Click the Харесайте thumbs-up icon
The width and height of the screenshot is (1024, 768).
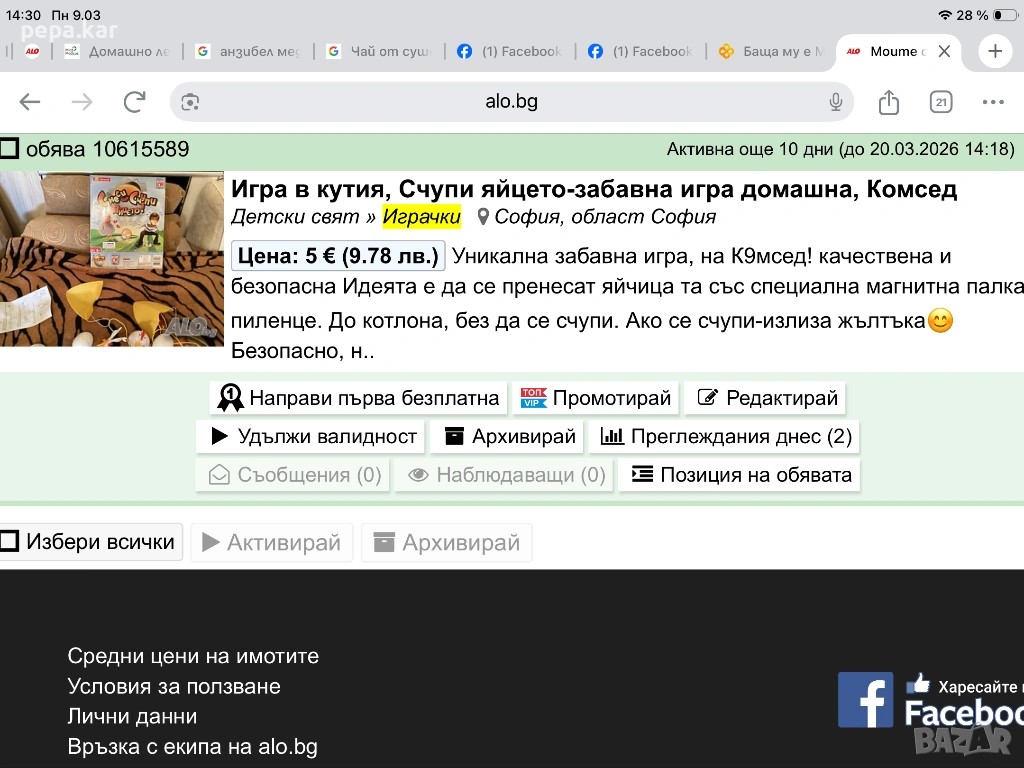pos(918,684)
